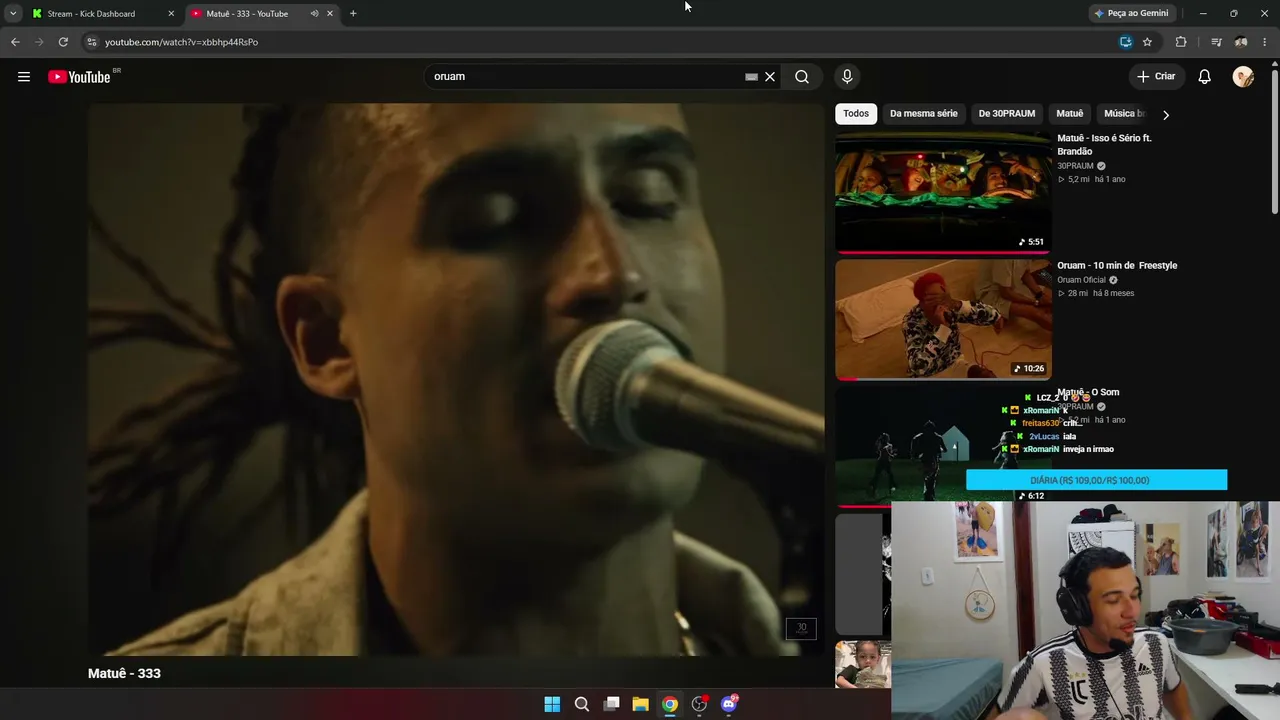
Task: Open Task View on the taskbar
Action: tap(611, 704)
